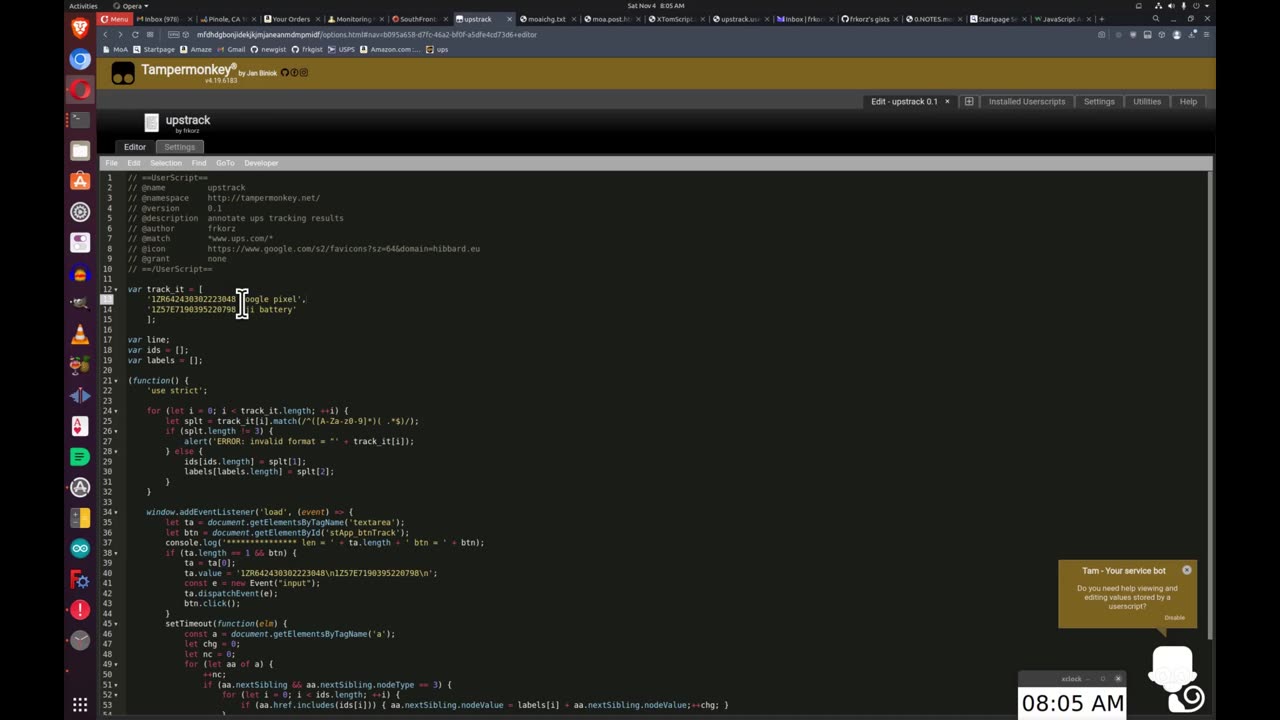Collapse the code fold at line 12
The height and width of the screenshot is (720, 1280).
(118, 289)
